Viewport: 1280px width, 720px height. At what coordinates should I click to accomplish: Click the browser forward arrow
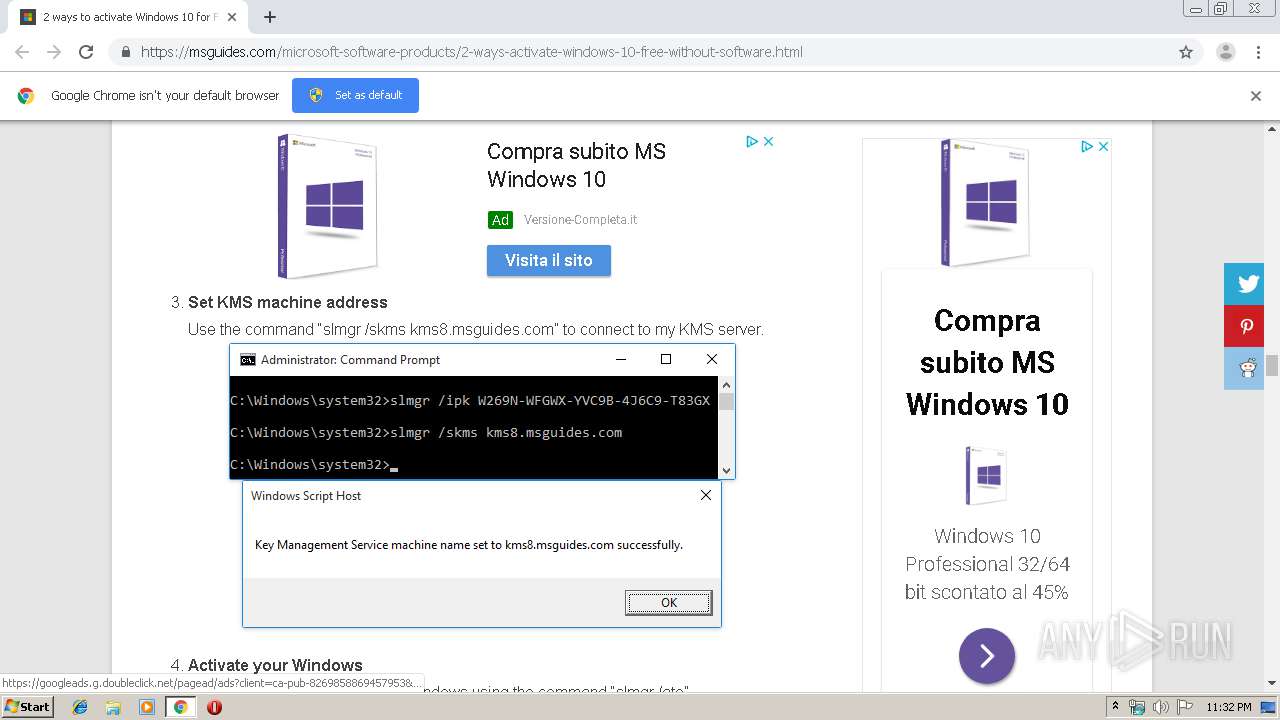54,52
